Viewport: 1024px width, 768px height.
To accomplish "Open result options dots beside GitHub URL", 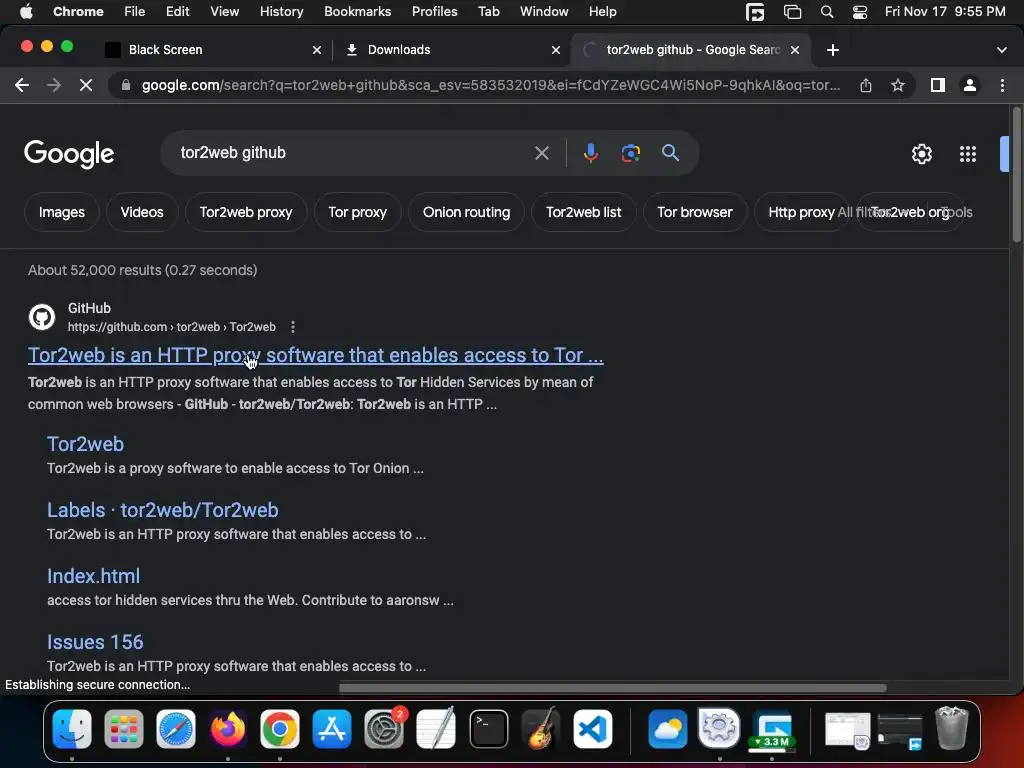I will click(x=293, y=327).
